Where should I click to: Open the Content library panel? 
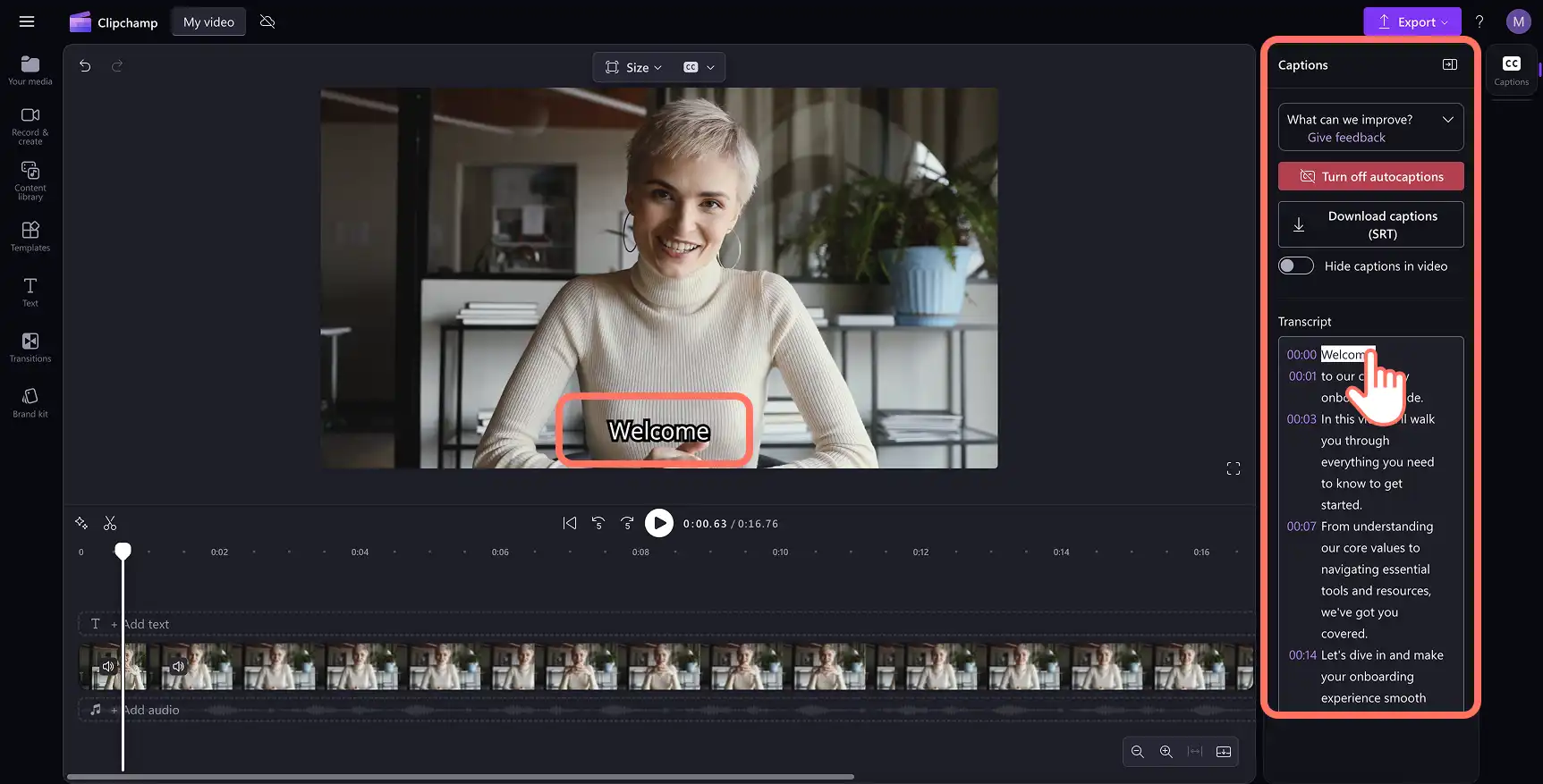[30, 181]
